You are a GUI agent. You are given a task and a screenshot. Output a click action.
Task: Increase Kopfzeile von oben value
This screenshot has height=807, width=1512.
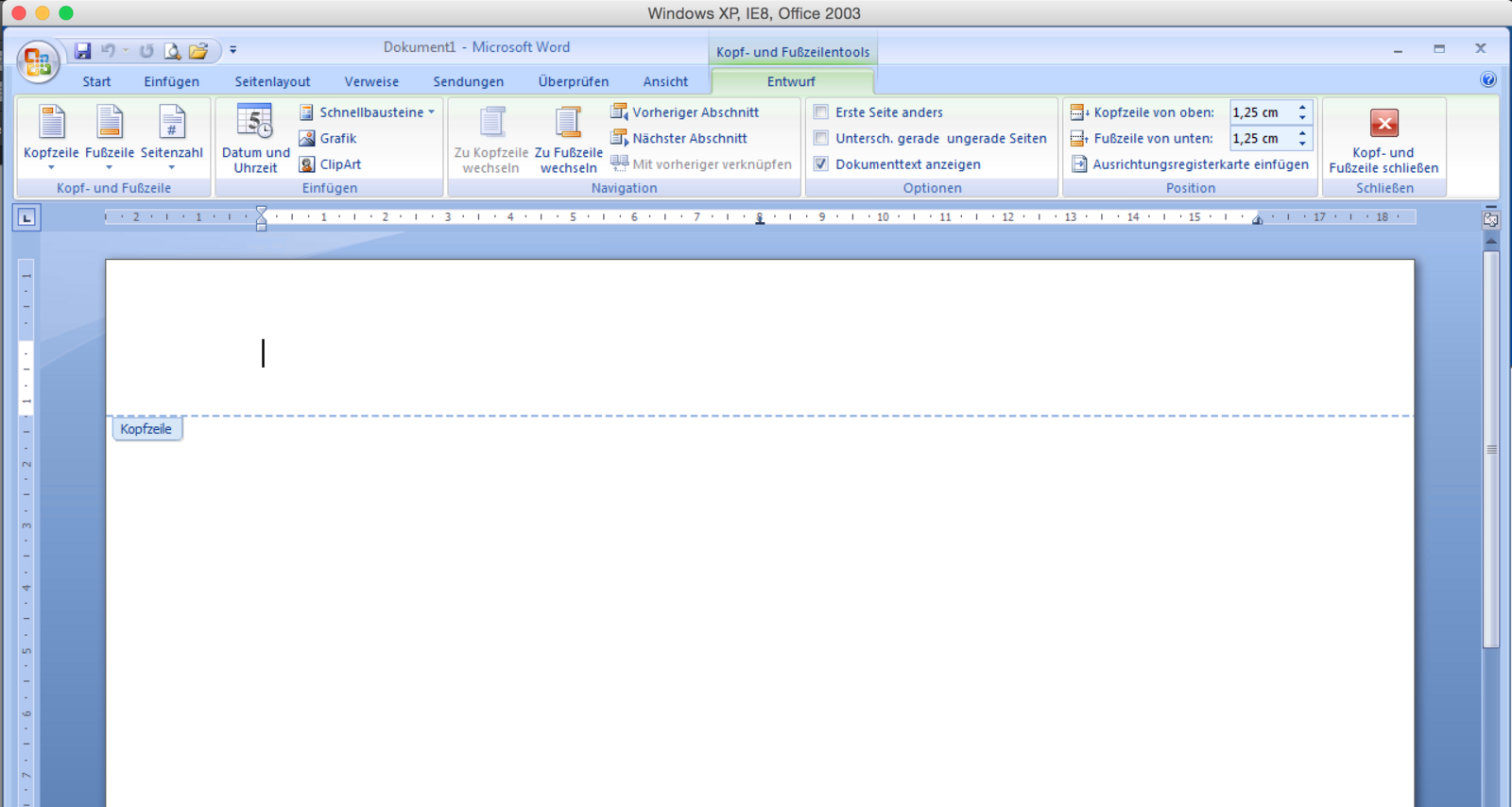pyautogui.click(x=1302, y=107)
